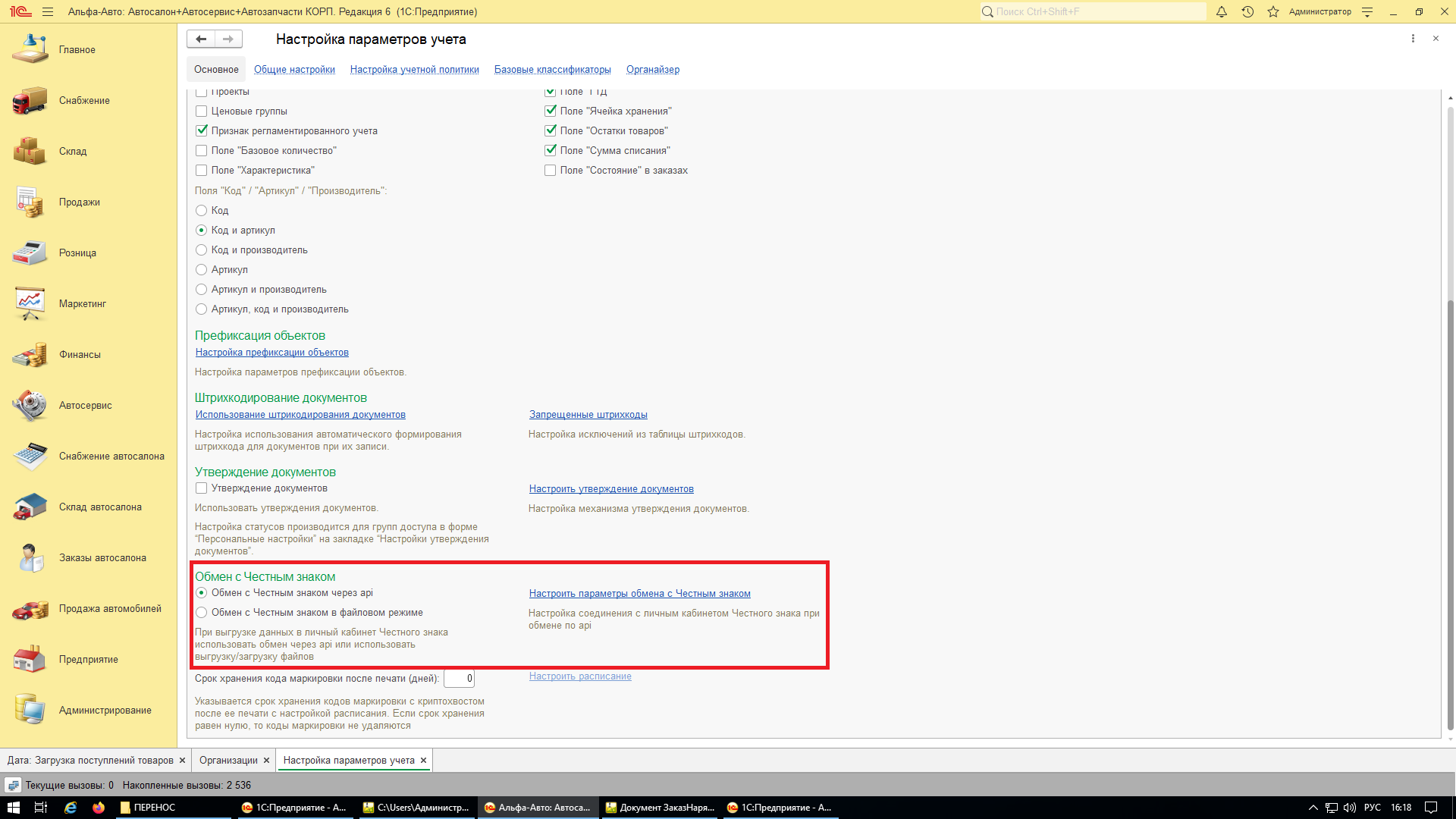Launch Firefox from the taskbar
This screenshot has height=819, width=1456.
(x=99, y=808)
